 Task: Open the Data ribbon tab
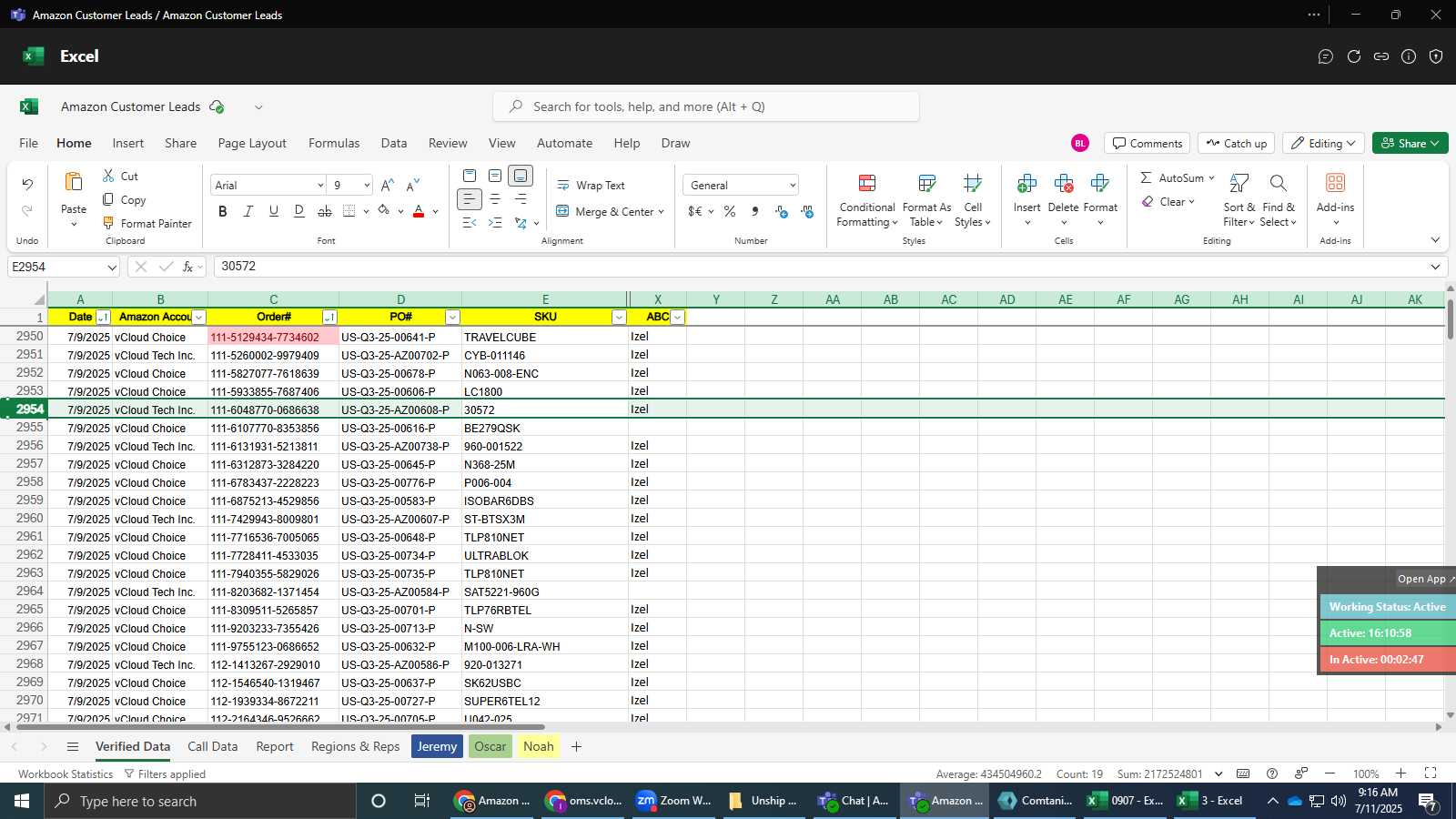[x=394, y=143]
